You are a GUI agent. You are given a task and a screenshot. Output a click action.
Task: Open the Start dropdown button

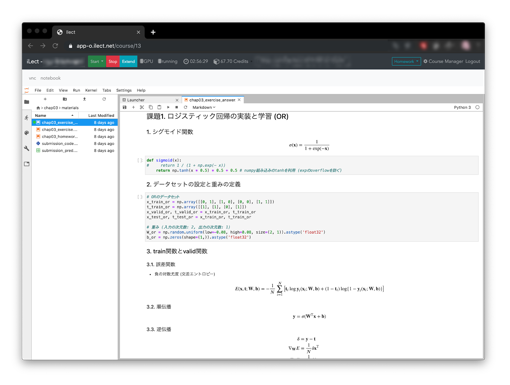click(97, 61)
